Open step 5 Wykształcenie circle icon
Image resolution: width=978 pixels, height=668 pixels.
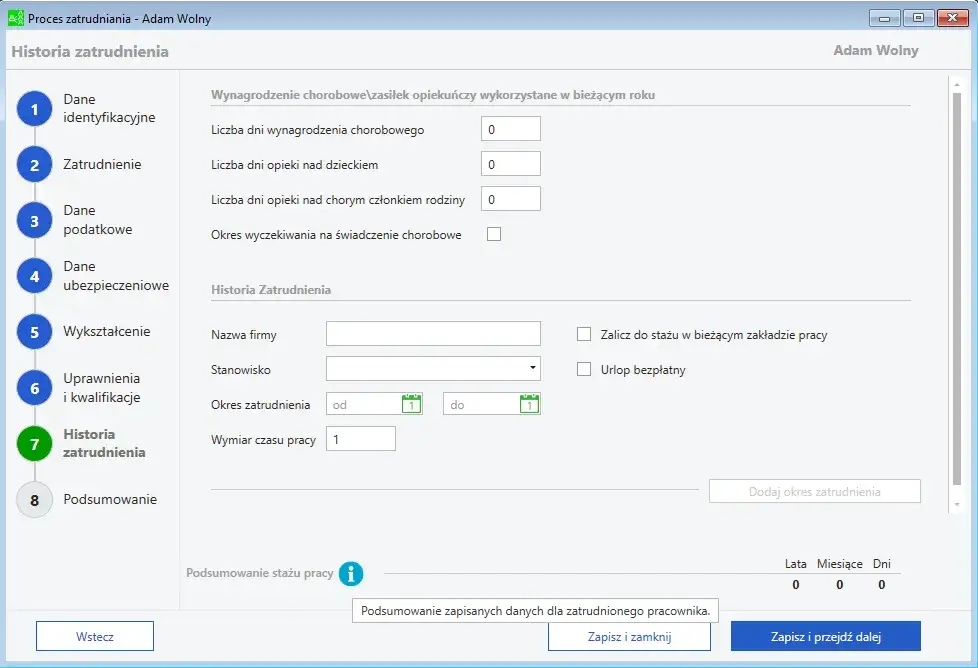34,332
